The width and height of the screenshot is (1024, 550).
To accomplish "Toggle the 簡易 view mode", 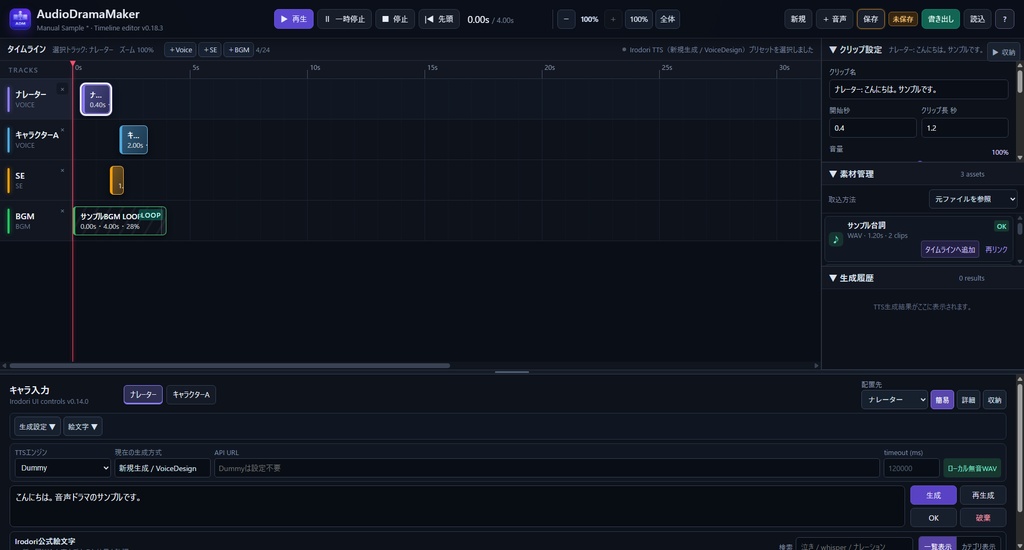I will pyautogui.click(x=942, y=400).
